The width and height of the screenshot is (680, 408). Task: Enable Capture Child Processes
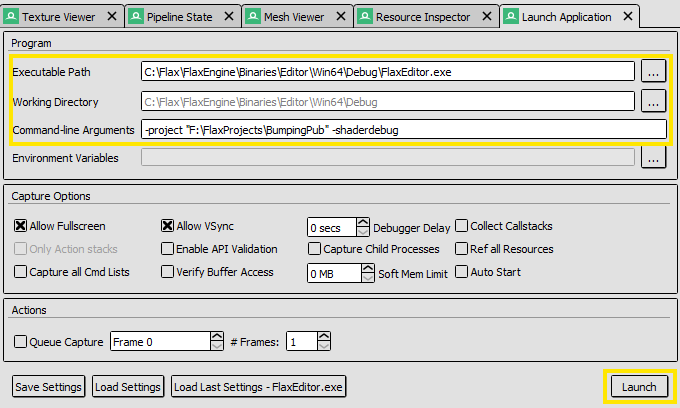click(x=314, y=248)
